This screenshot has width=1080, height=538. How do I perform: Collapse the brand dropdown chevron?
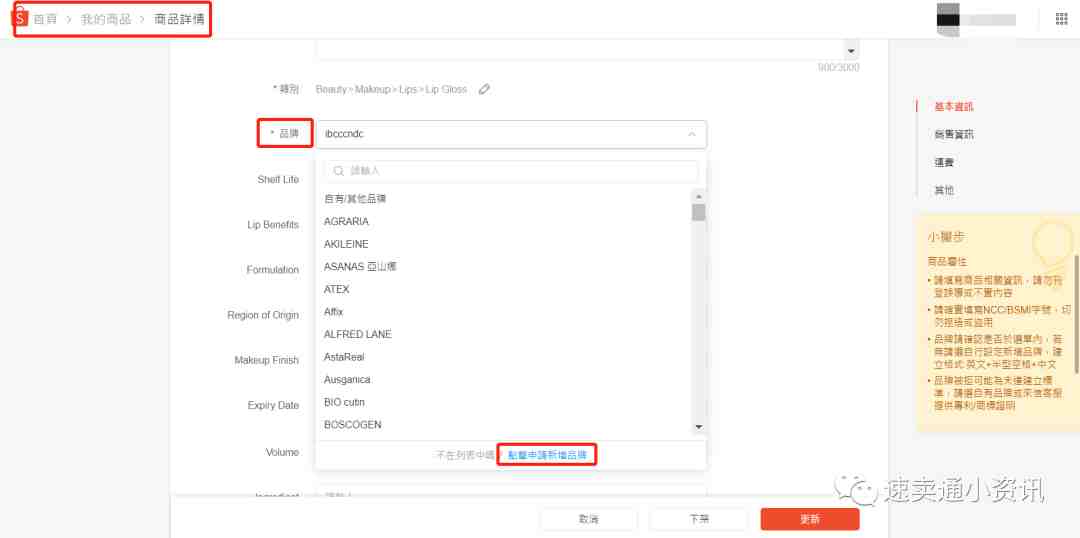692,134
